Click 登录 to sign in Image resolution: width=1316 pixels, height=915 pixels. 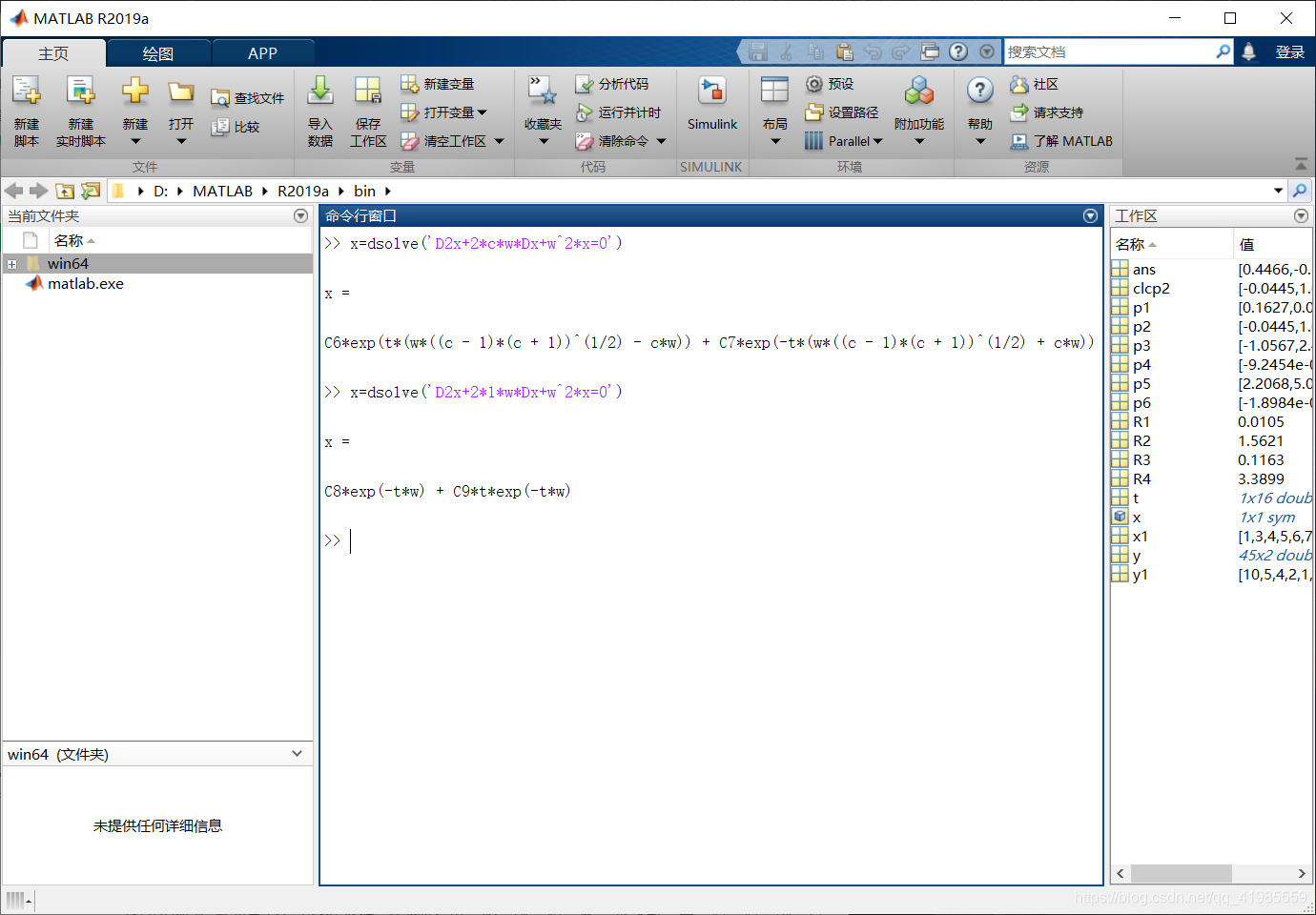(1289, 52)
